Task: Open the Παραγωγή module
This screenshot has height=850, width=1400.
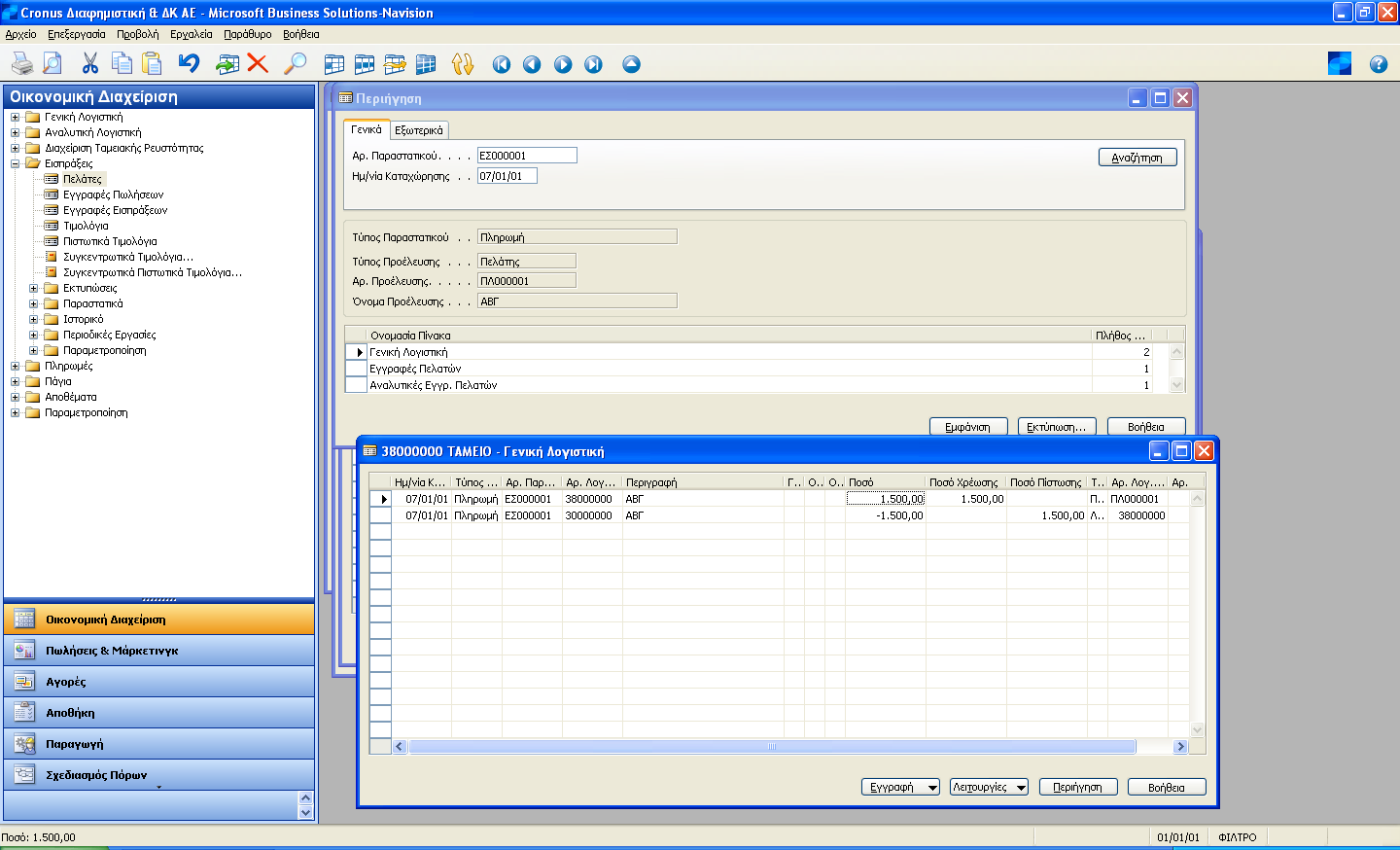Action: (159, 744)
